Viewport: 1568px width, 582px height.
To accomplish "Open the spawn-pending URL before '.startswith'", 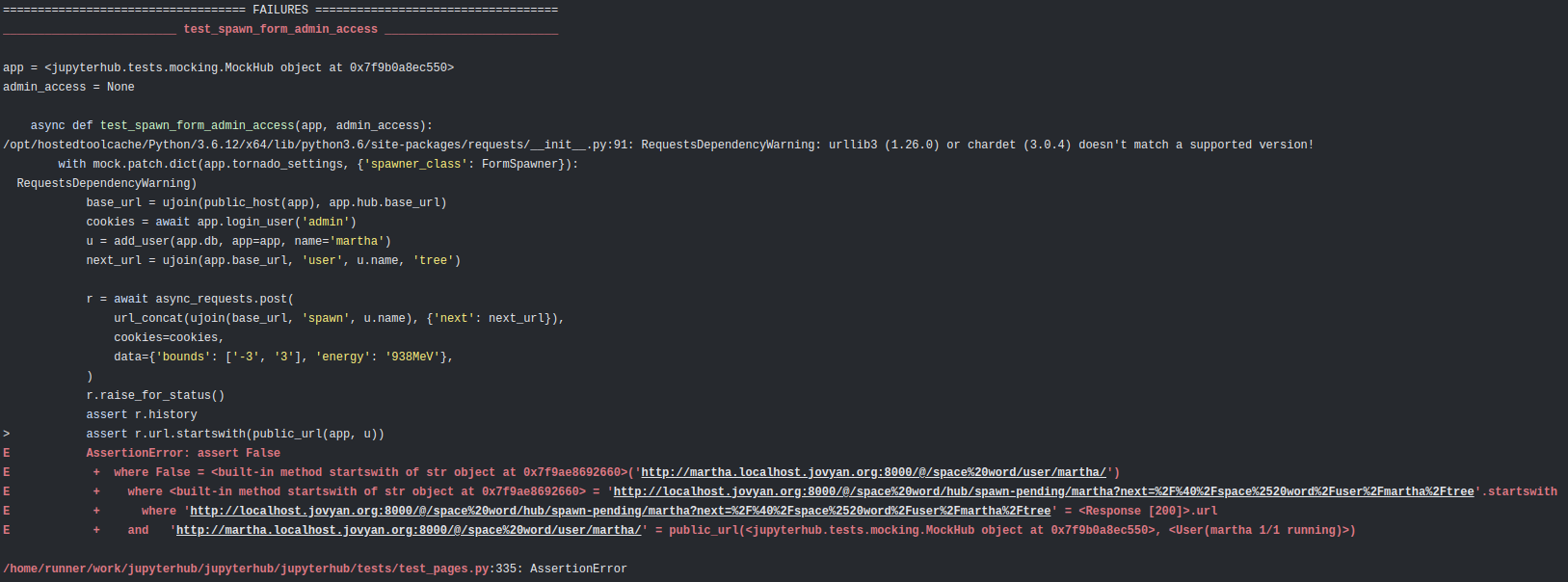I will point(1044,491).
